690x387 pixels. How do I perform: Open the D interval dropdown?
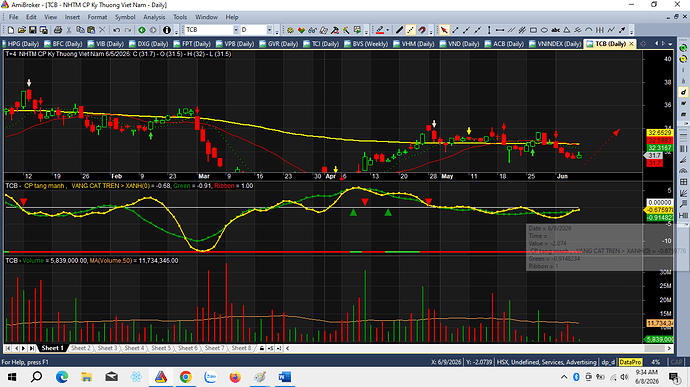coord(269,30)
